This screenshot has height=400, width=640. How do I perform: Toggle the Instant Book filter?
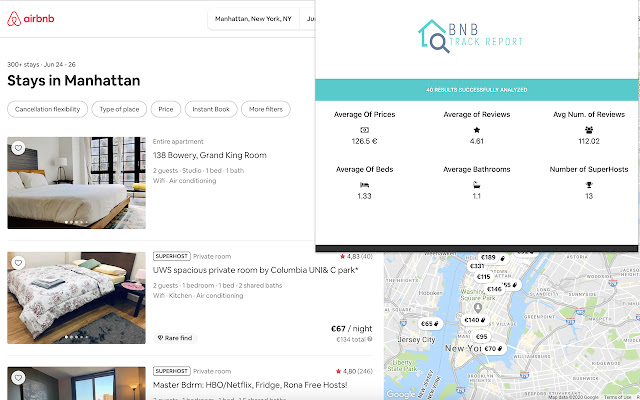click(x=209, y=109)
